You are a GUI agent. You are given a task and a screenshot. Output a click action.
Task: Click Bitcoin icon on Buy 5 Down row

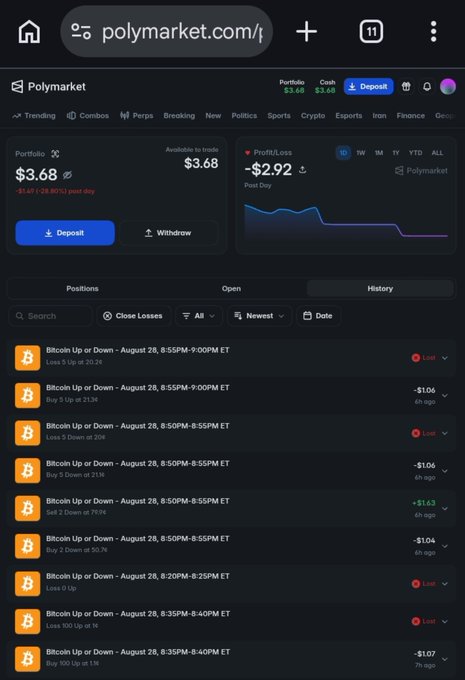27,471
